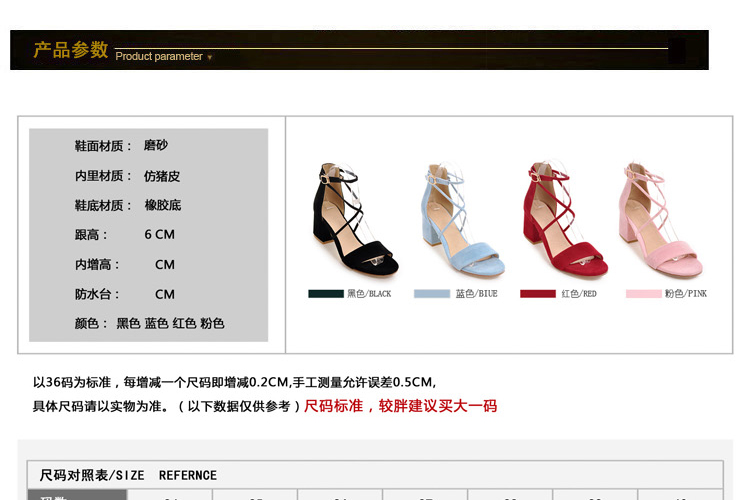Click the 粉色/PINK color label
This screenshot has width=750, height=500.
[686, 294]
